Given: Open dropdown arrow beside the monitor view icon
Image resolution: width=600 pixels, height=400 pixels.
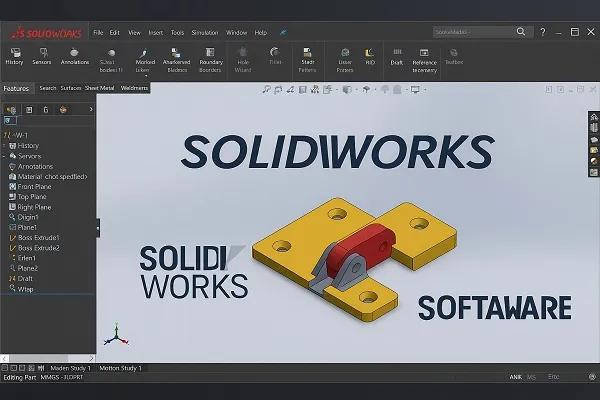Looking at the screenshot, I should click(x=425, y=90).
